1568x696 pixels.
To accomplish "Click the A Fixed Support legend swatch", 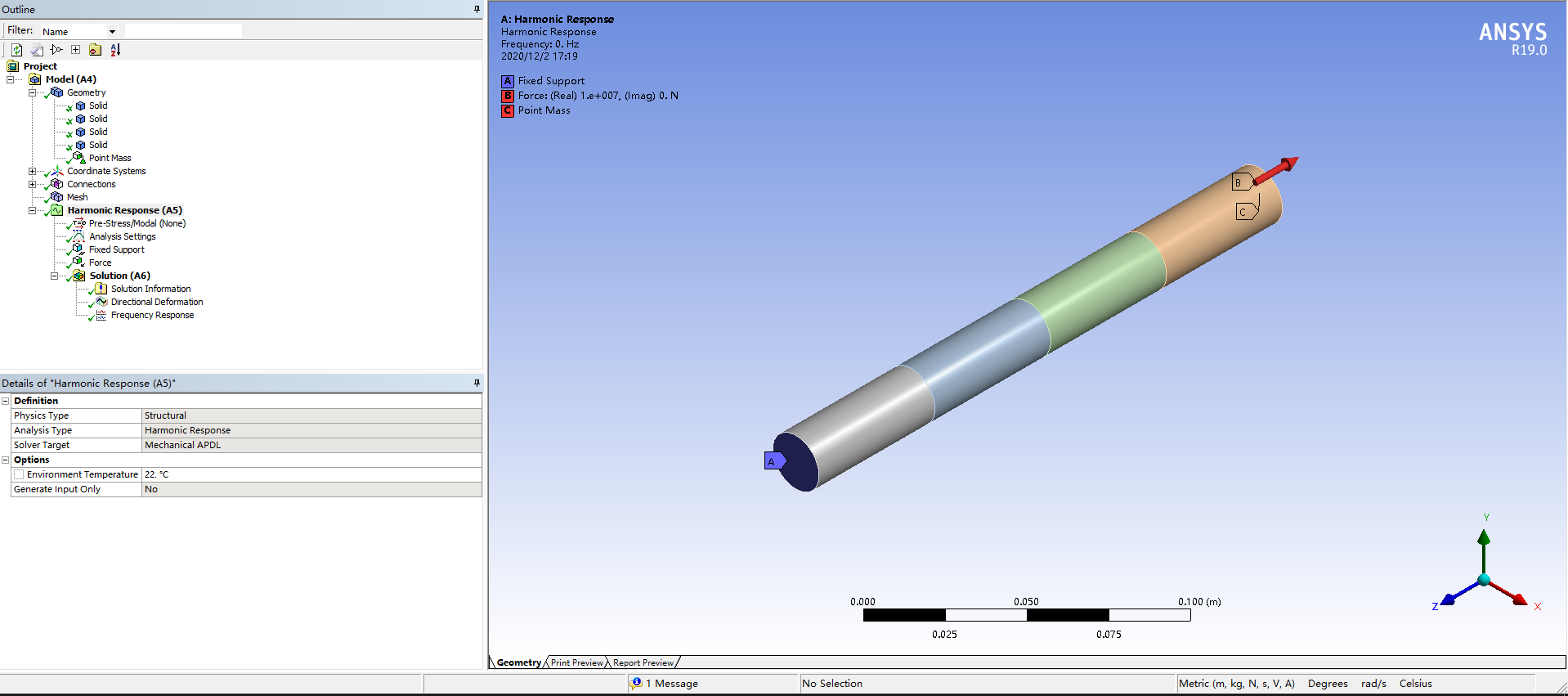I will point(508,81).
